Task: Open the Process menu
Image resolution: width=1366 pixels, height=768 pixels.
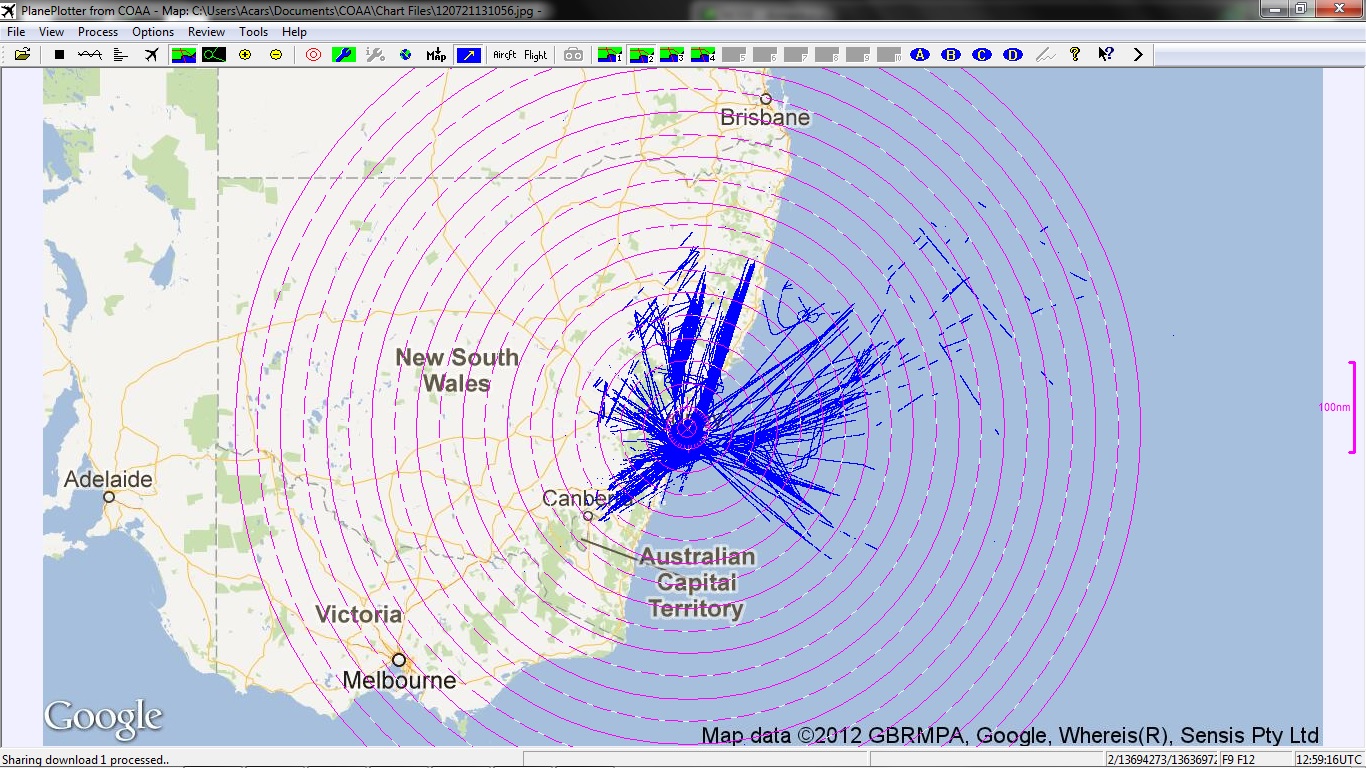Action: point(98,32)
